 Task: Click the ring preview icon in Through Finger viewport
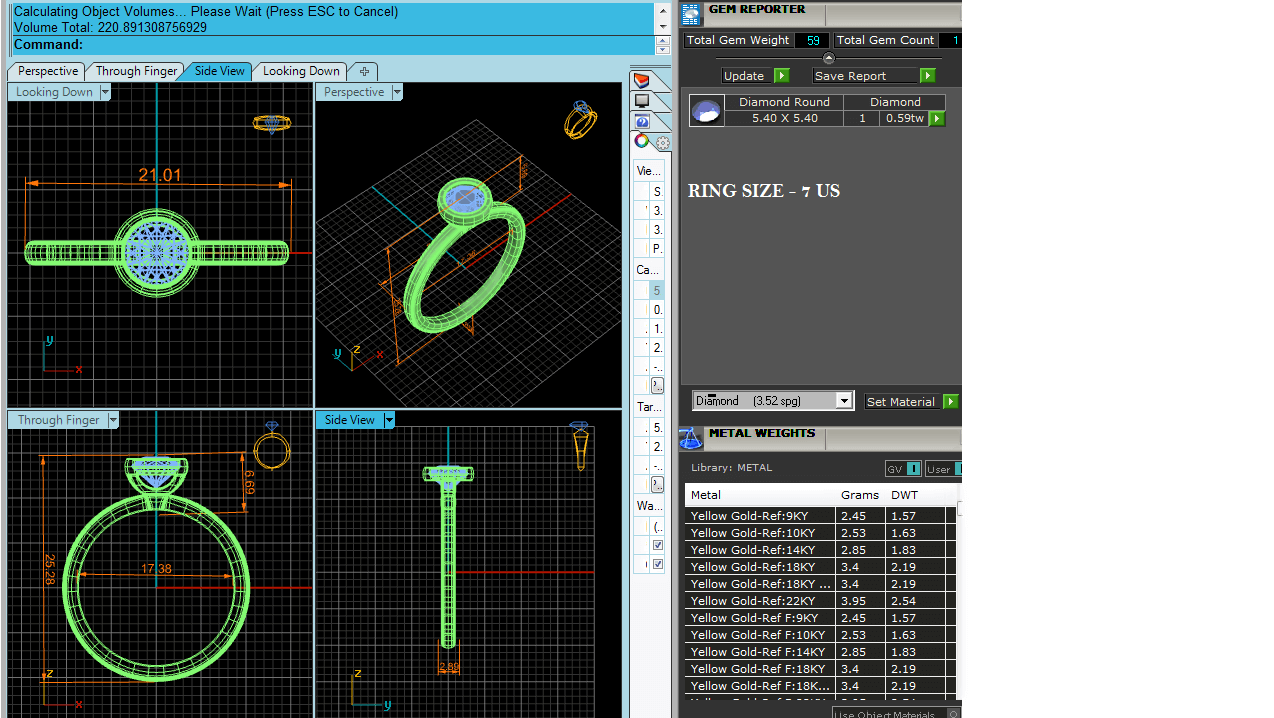(x=272, y=446)
